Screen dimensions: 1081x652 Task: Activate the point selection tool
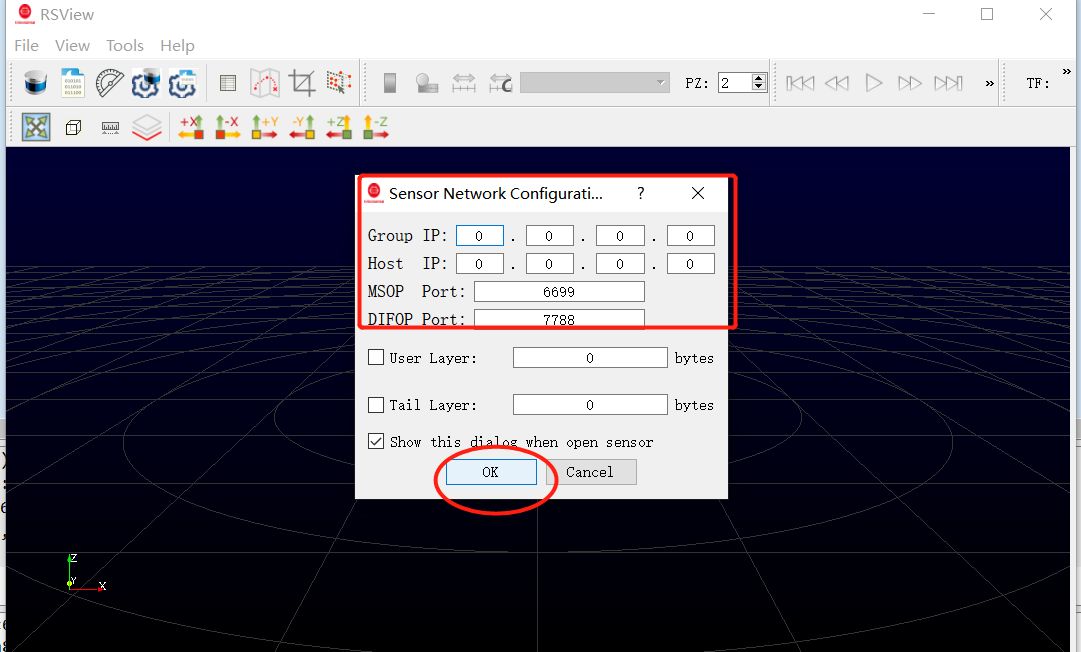coord(339,83)
